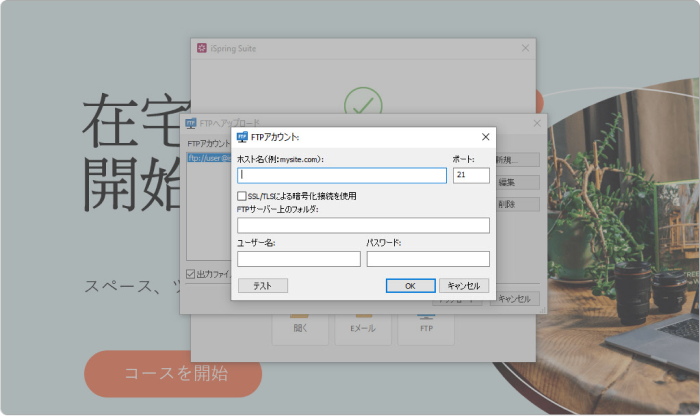The image size is (700, 416).
Task: Click the コースを開始 button
Action: [173, 374]
